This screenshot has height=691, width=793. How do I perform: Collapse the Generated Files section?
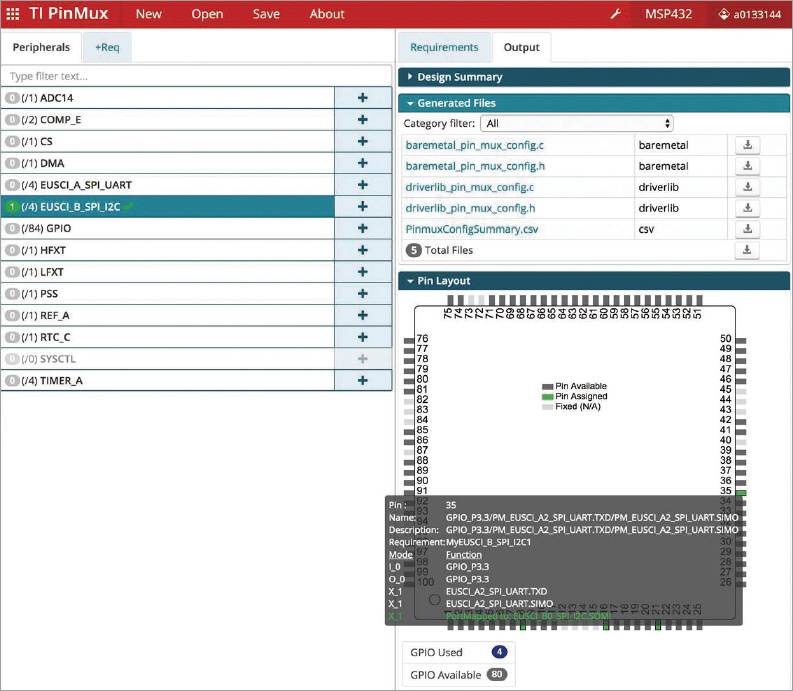point(456,103)
